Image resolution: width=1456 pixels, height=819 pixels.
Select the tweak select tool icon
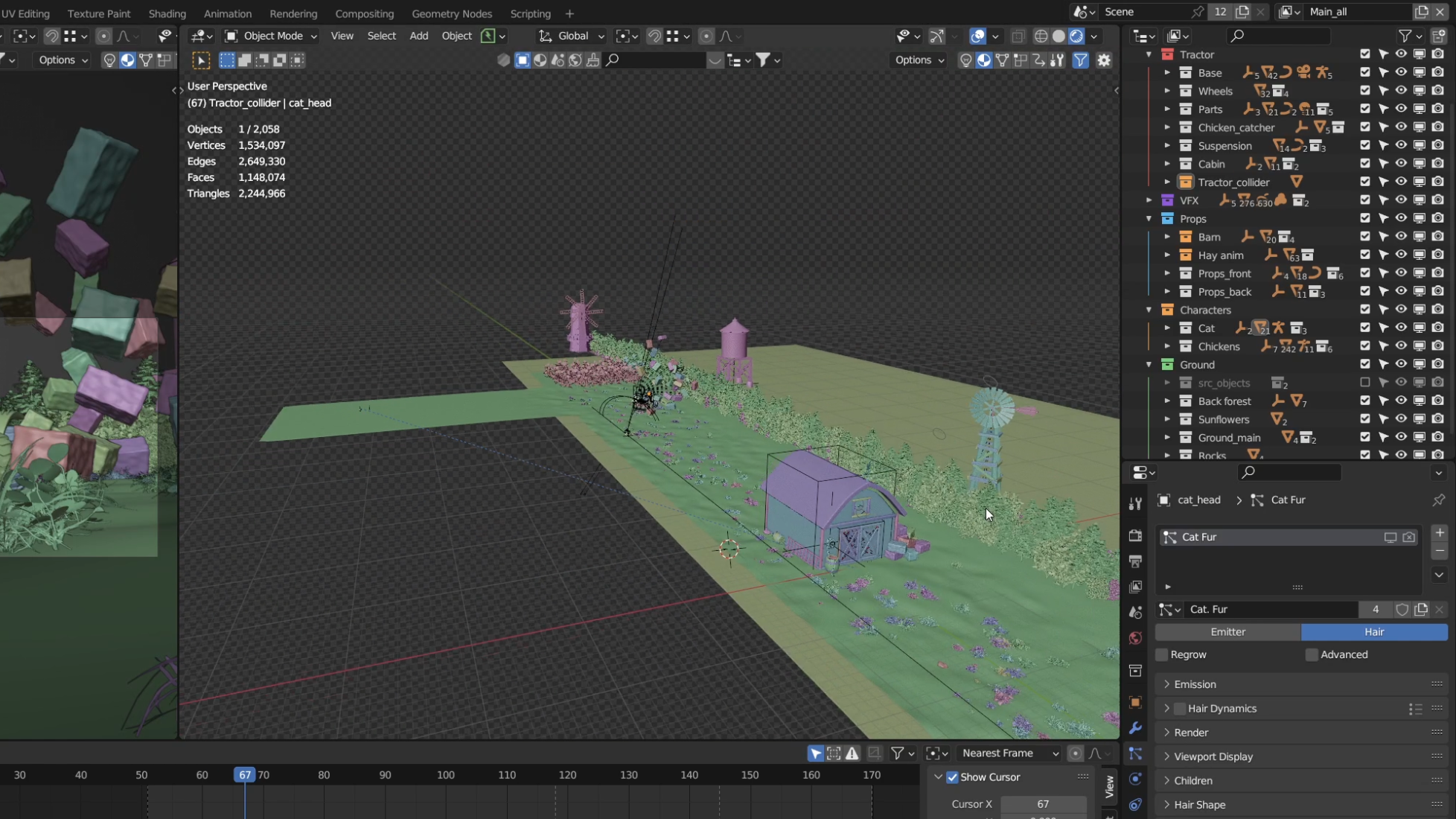(x=201, y=60)
